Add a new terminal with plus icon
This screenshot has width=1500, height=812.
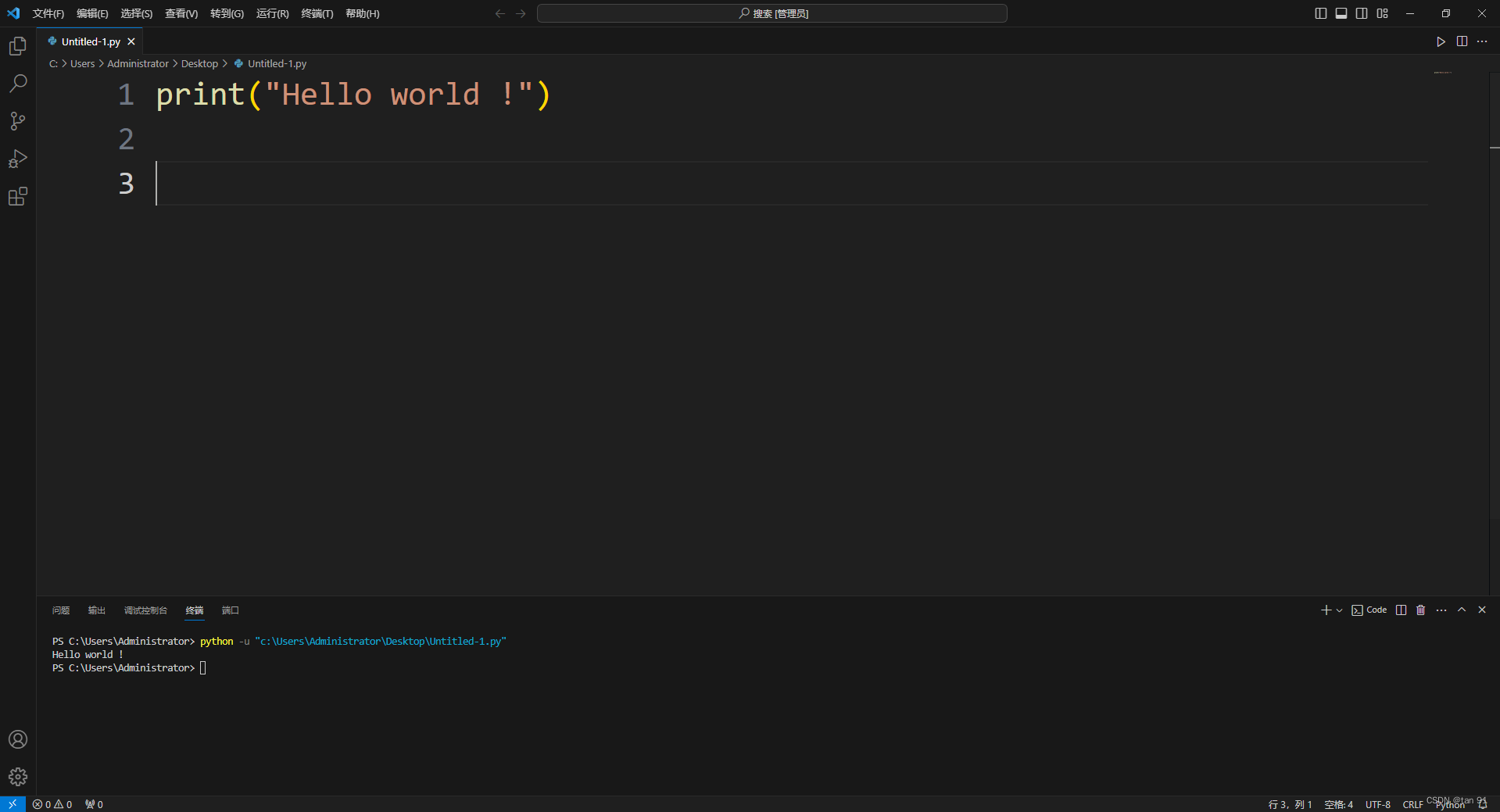[1326, 610]
